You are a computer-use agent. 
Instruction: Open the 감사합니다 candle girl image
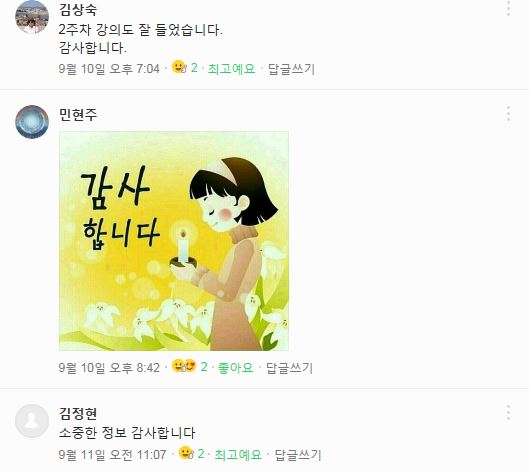pyautogui.click(x=174, y=241)
